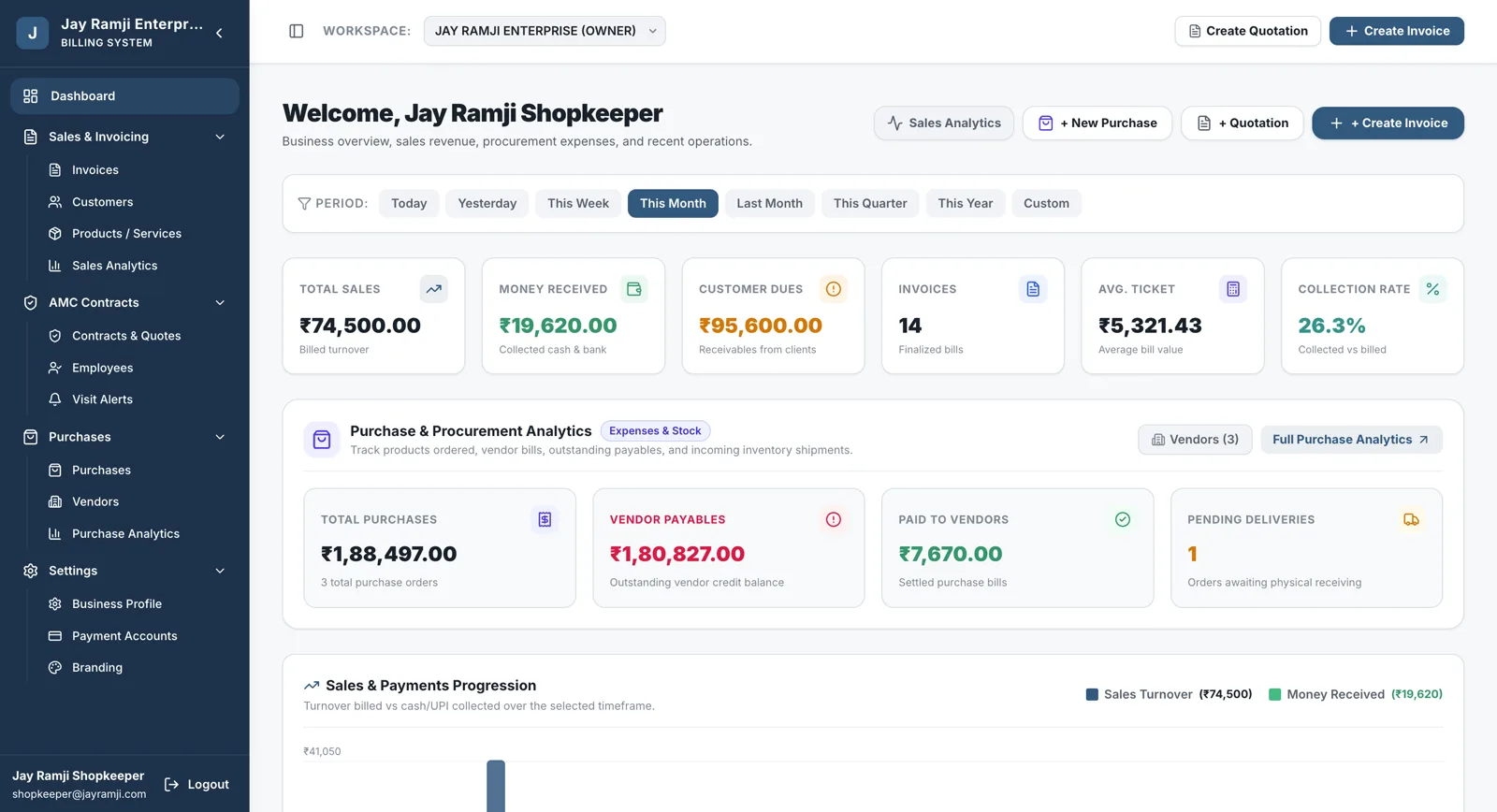Click the Vendor Payables warning icon
The width and height of the screenshot is (1497, 812).
(x=834, y=519)
